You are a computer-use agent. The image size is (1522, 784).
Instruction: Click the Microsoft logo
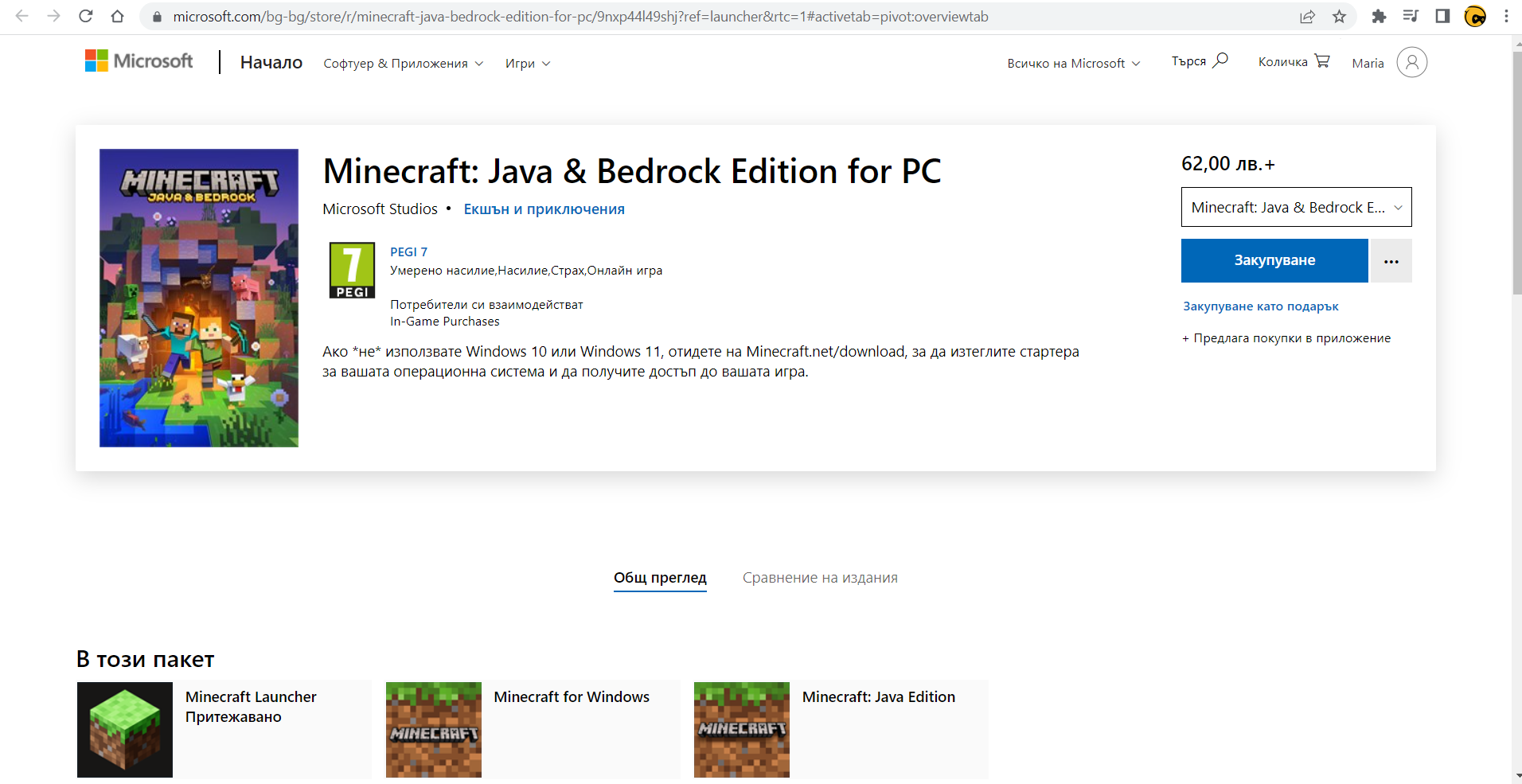(x=139, y=61)
